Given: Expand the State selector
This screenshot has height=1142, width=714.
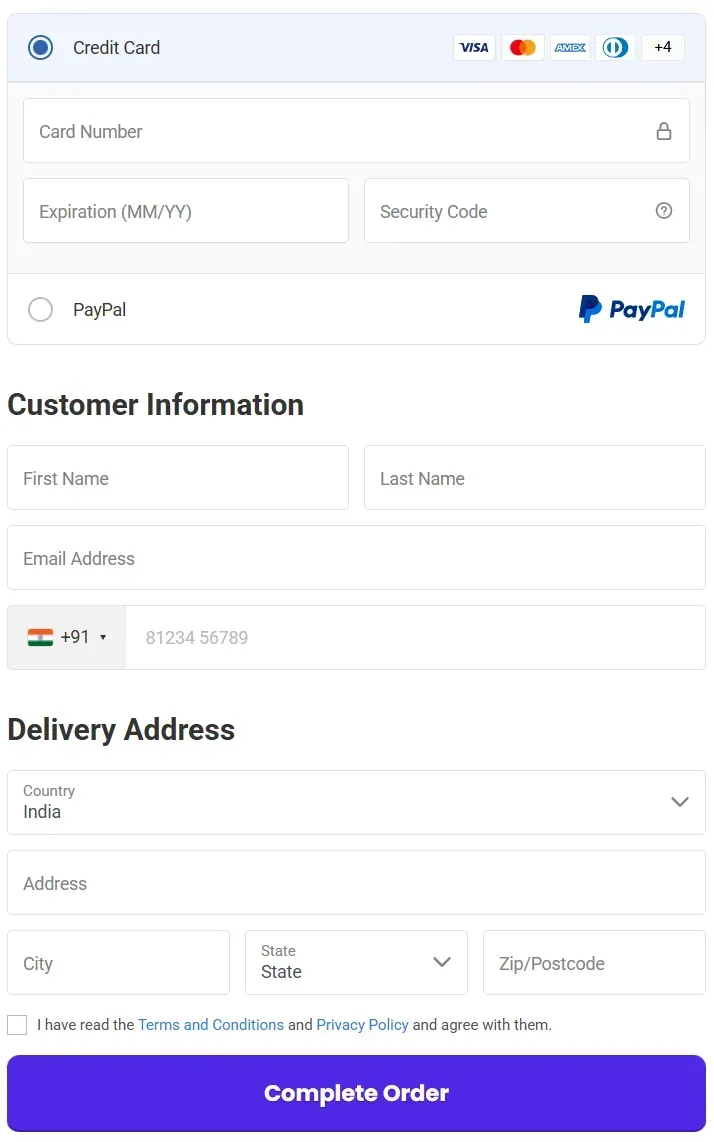Looking at the screenshot, I should tap(441, 962).
